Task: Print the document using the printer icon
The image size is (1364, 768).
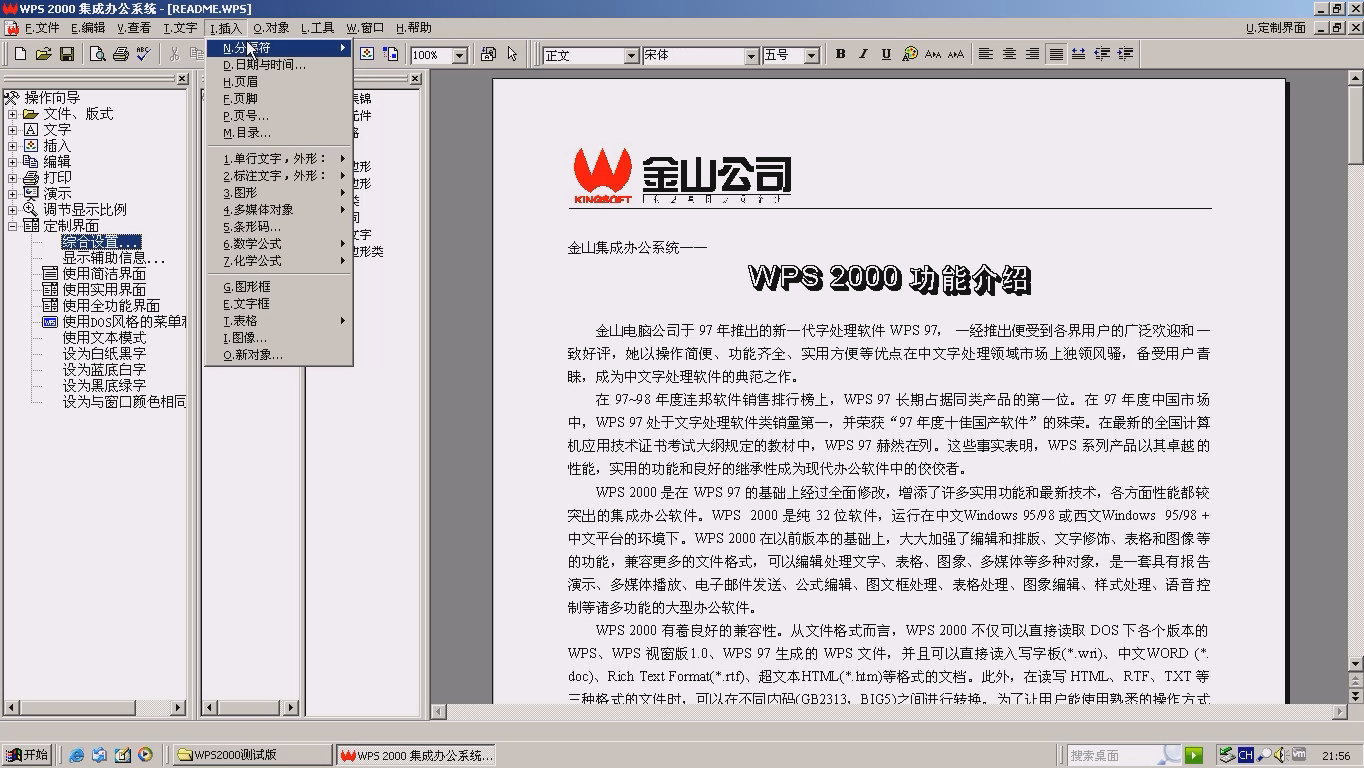Action: [120, 54]
